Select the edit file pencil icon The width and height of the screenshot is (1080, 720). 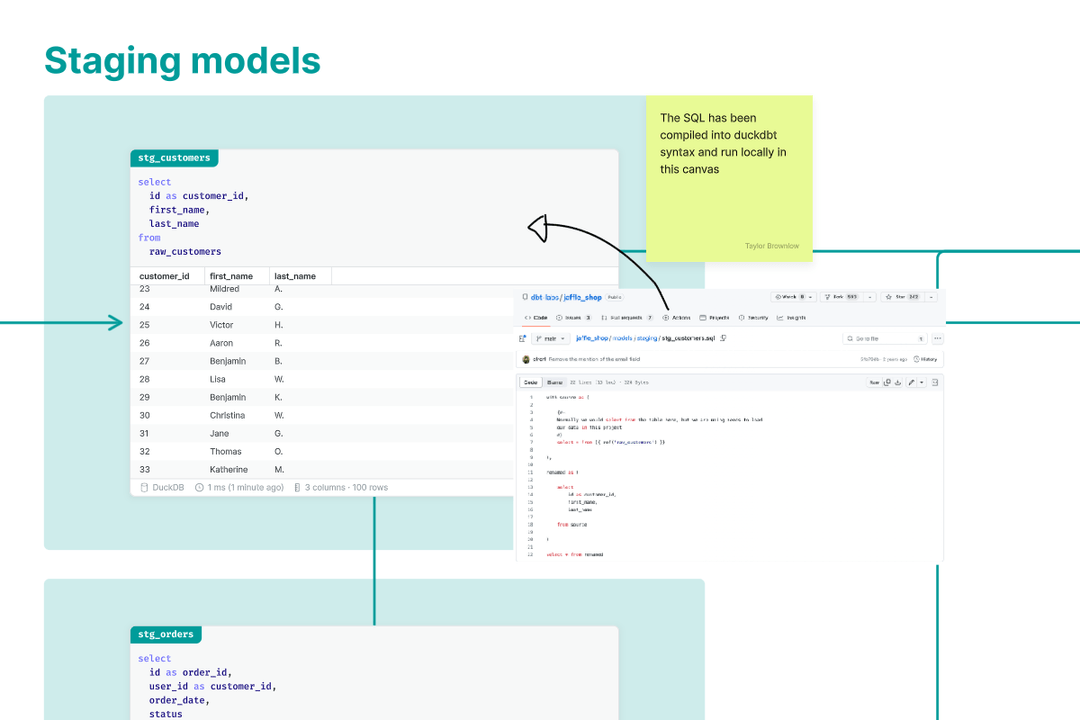(910, 381)
